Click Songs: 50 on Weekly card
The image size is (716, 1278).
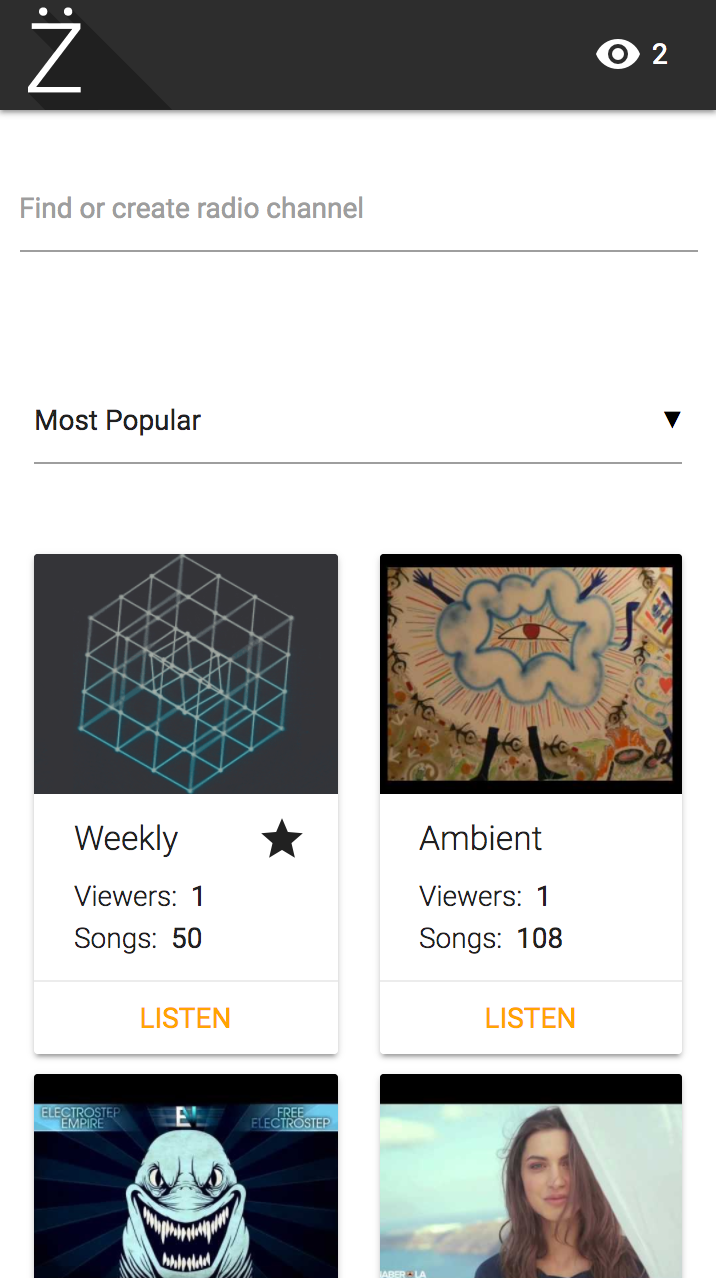pos(138,938)
